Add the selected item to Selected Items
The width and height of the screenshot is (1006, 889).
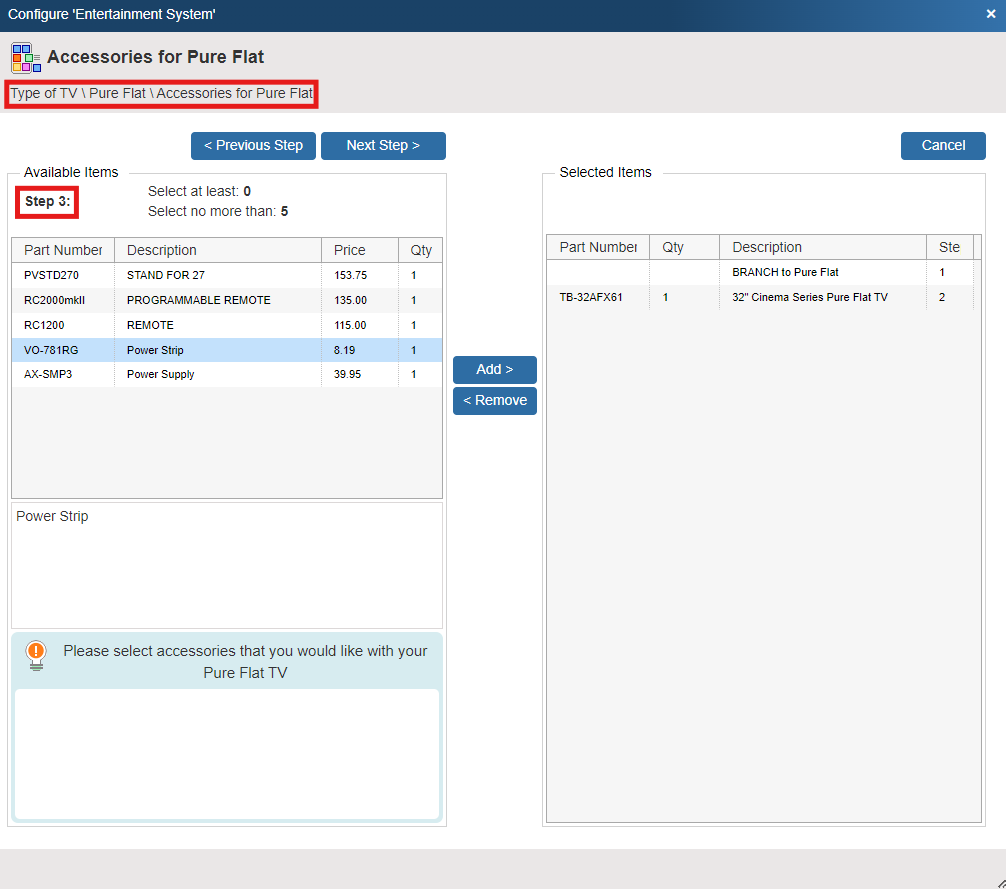pos(494,369)
